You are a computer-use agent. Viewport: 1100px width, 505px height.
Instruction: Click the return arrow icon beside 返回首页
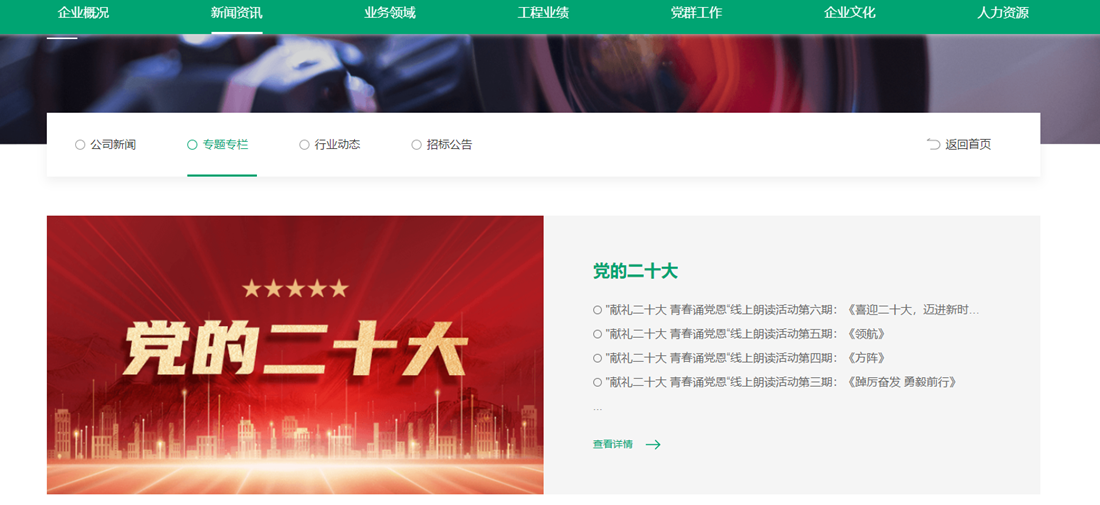933,144
